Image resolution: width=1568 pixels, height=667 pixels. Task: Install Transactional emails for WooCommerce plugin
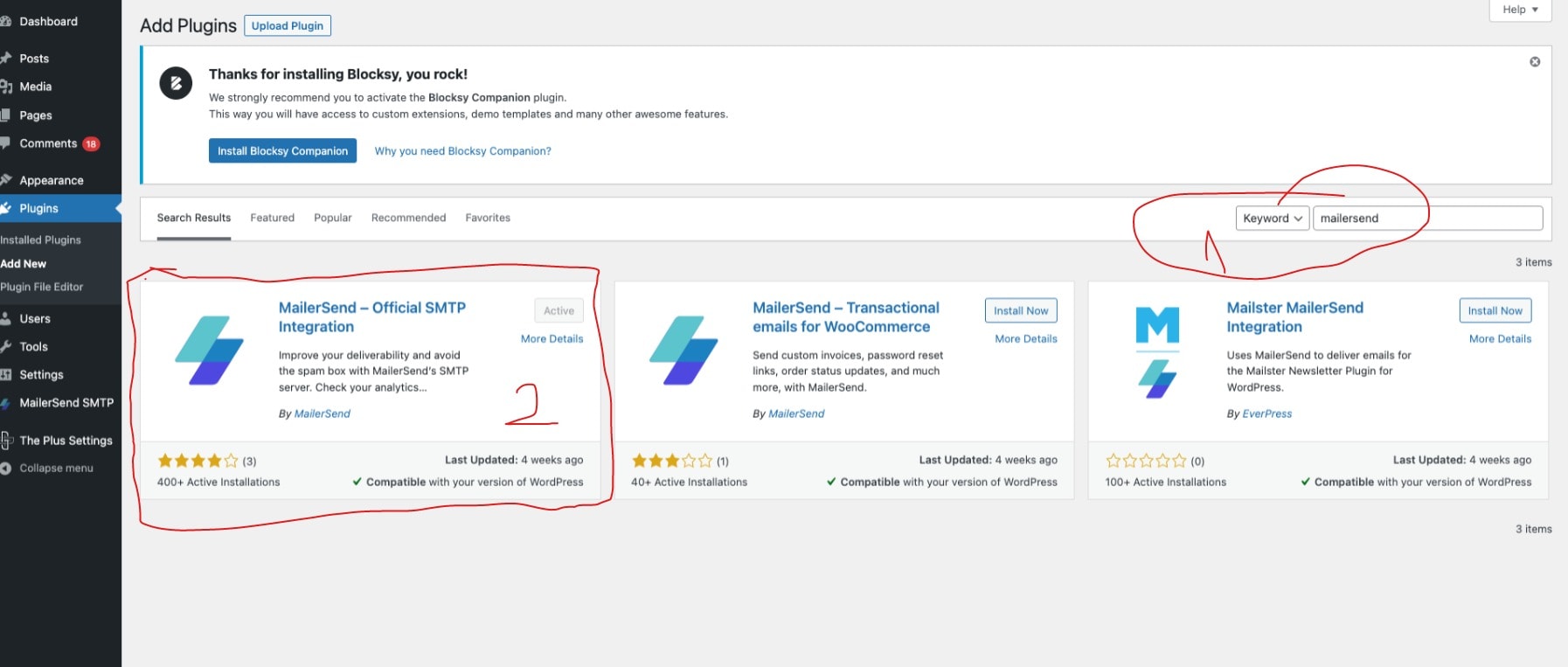(1021, 310)
